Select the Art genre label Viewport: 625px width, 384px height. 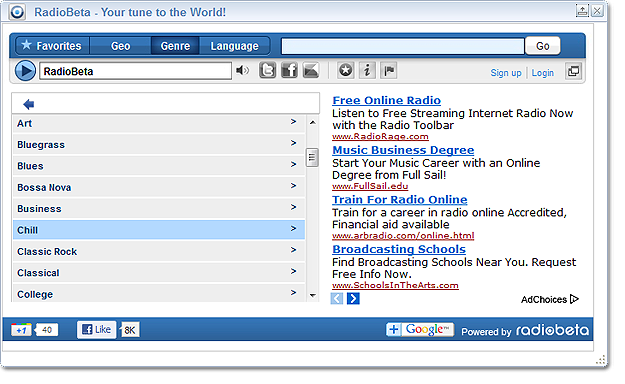pyautogui.click(x=24, y=124)
